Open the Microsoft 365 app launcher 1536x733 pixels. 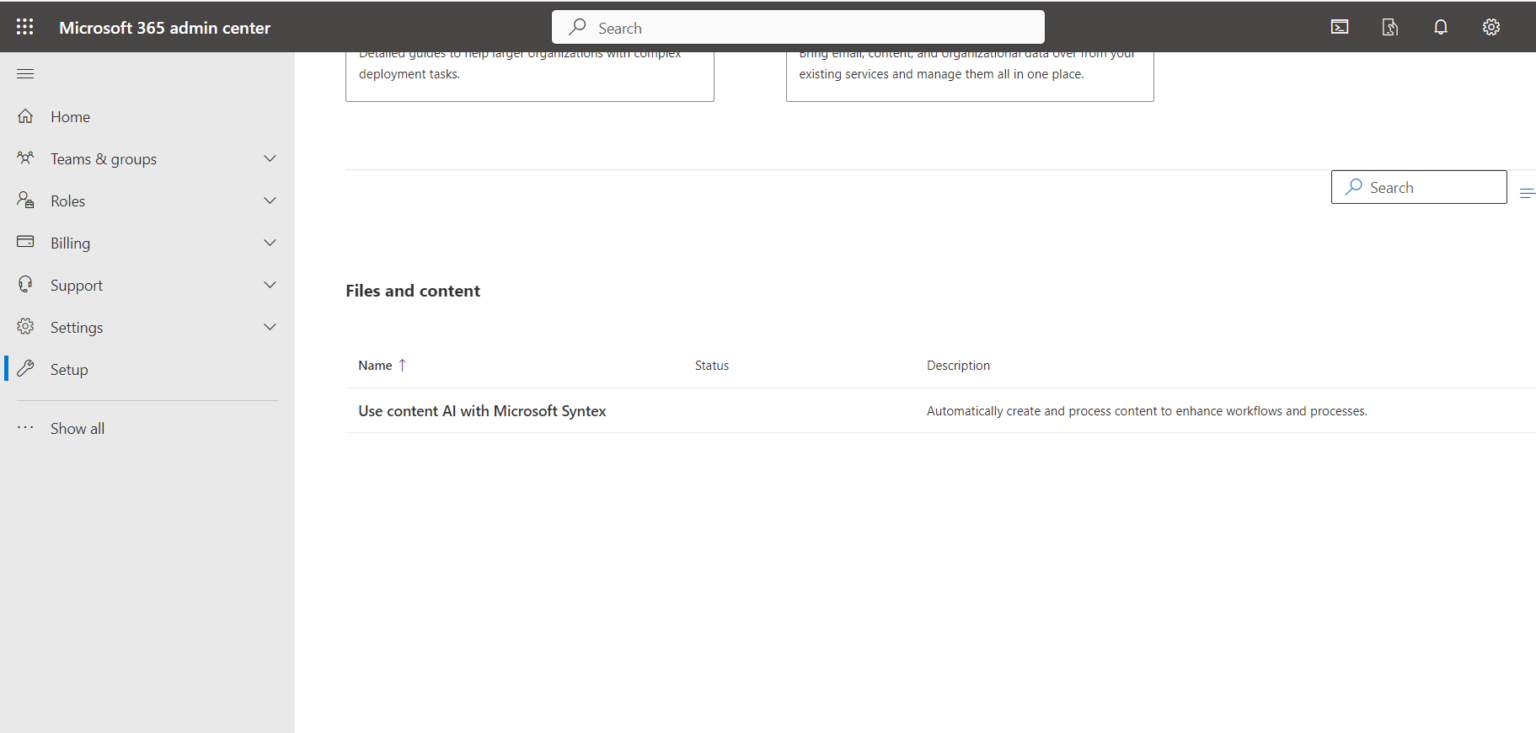click(x=24, y=27)
